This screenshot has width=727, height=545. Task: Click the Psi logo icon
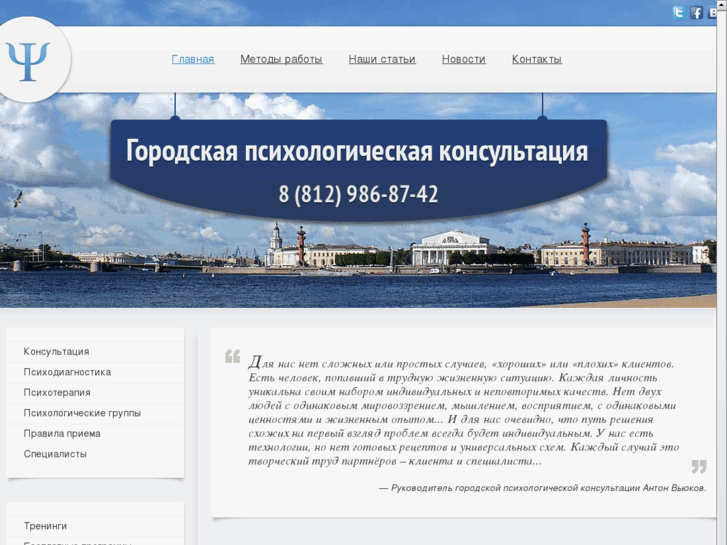pyautogui.click(x=28, y=60)
